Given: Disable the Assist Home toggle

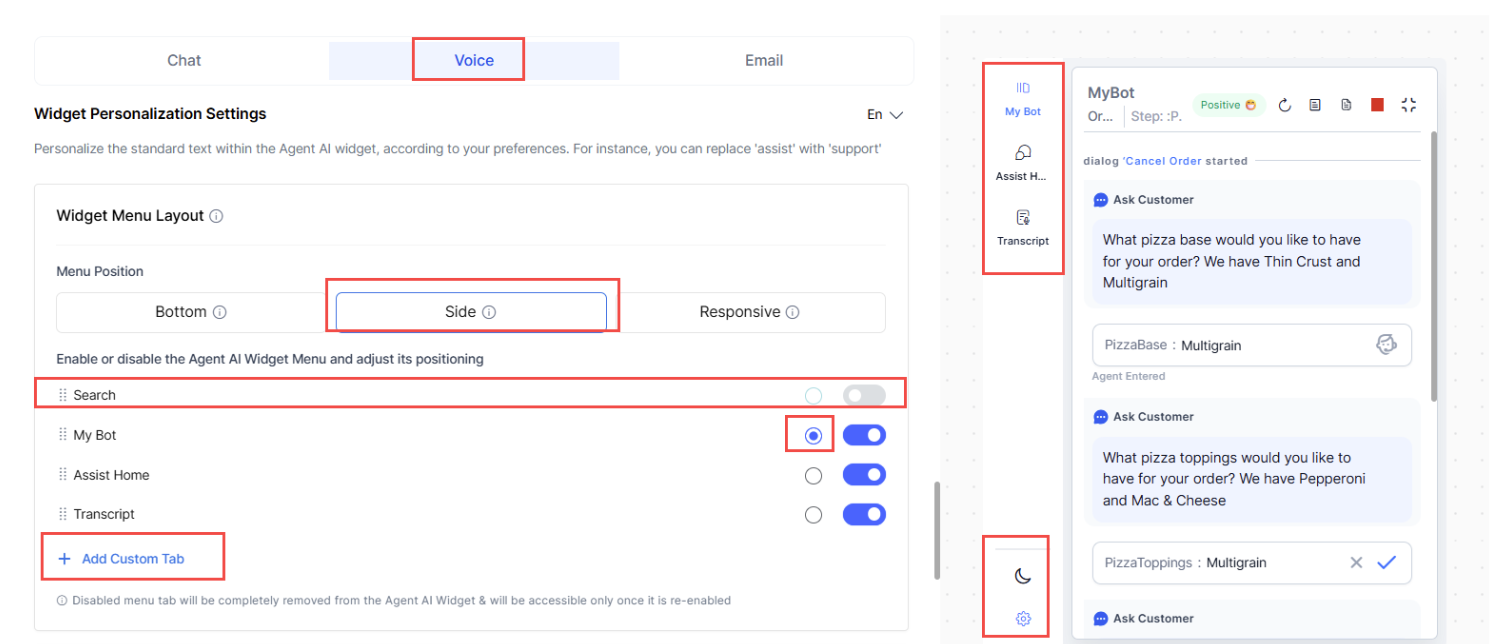Looking at the screenshot, I should [864, 475].
